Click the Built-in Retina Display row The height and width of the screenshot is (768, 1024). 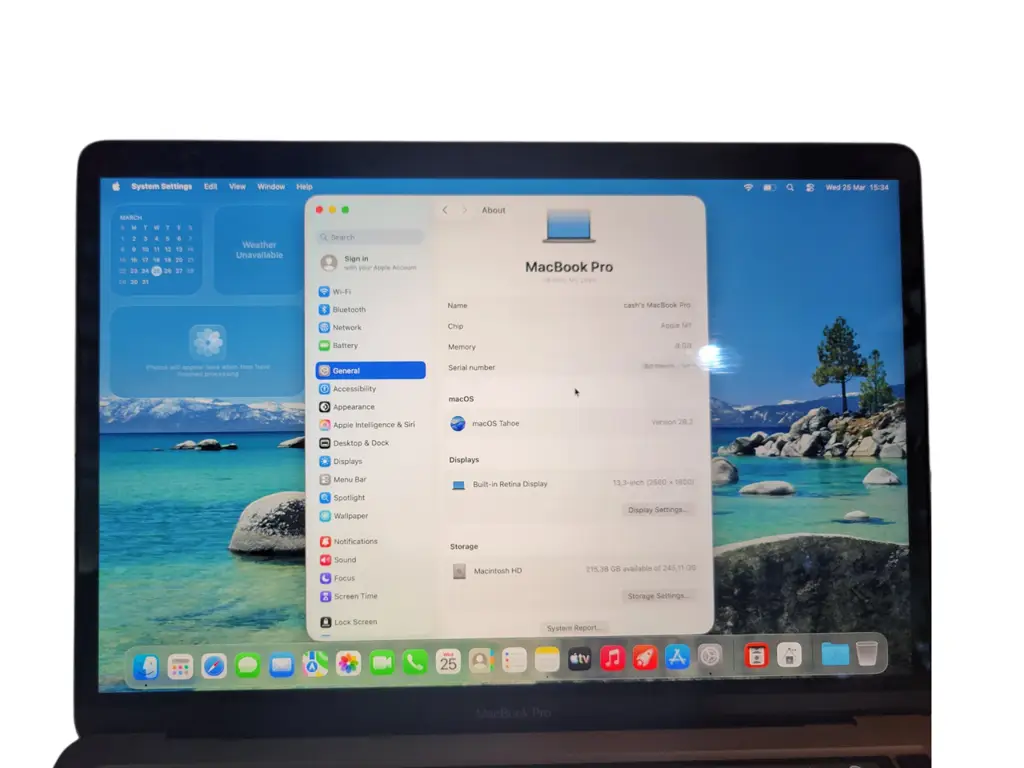tap(572, 484)
